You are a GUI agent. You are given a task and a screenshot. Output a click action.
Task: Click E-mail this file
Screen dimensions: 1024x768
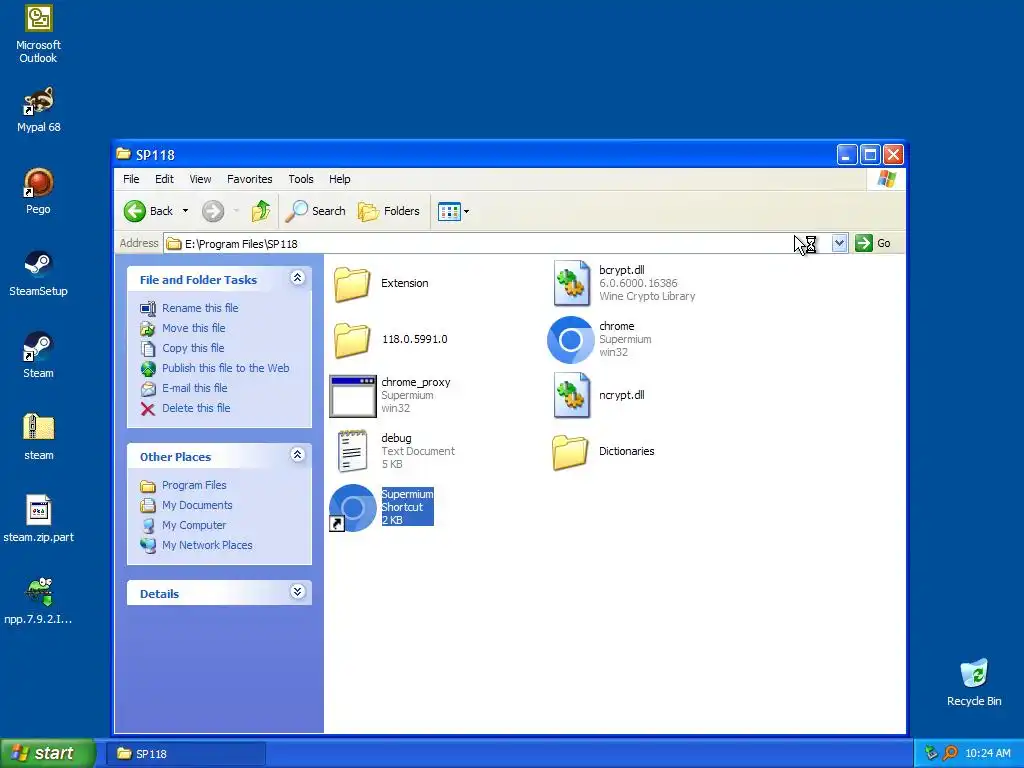click(184, 388)
